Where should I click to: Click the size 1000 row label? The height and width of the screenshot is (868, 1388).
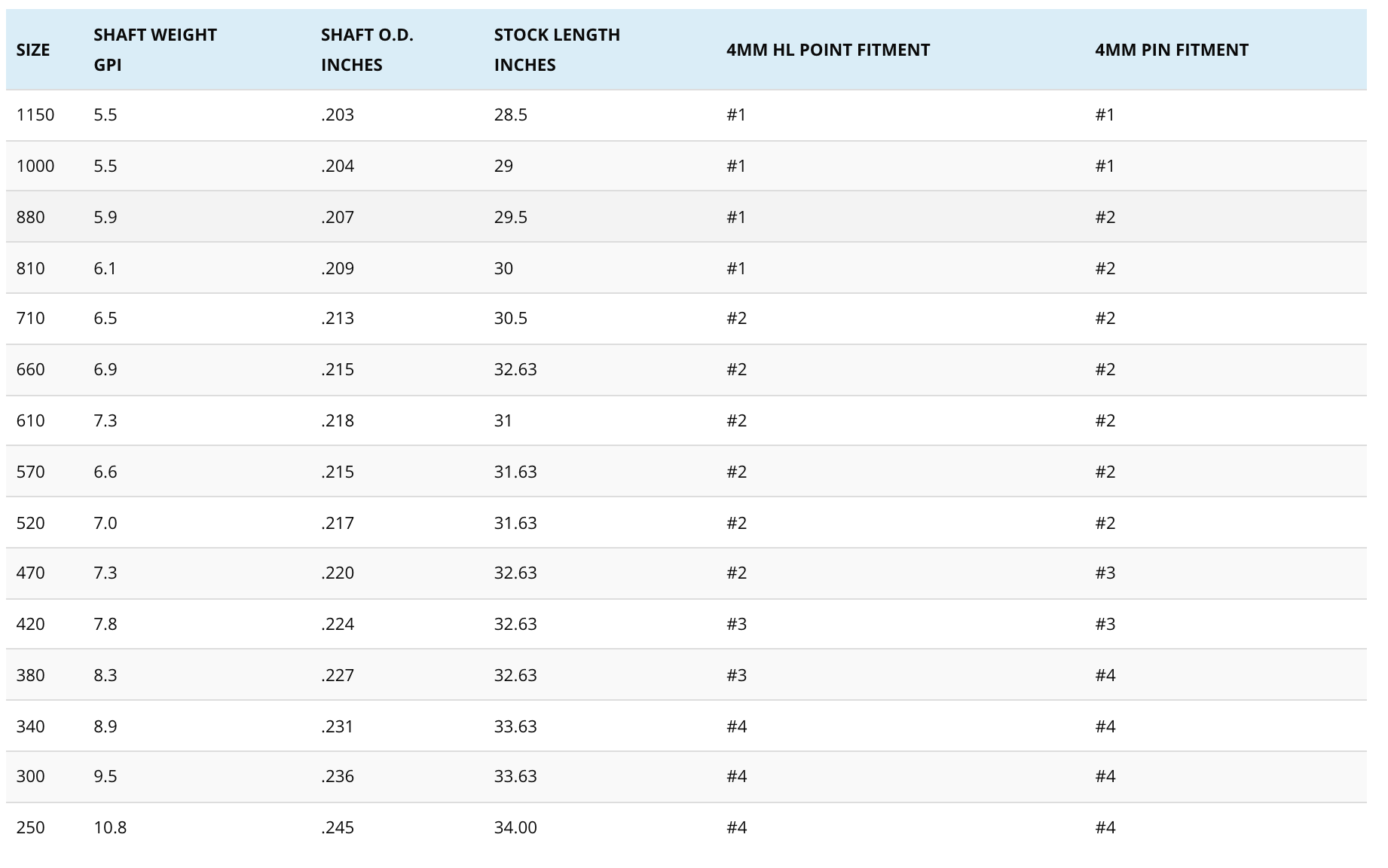tap(35, 166)
